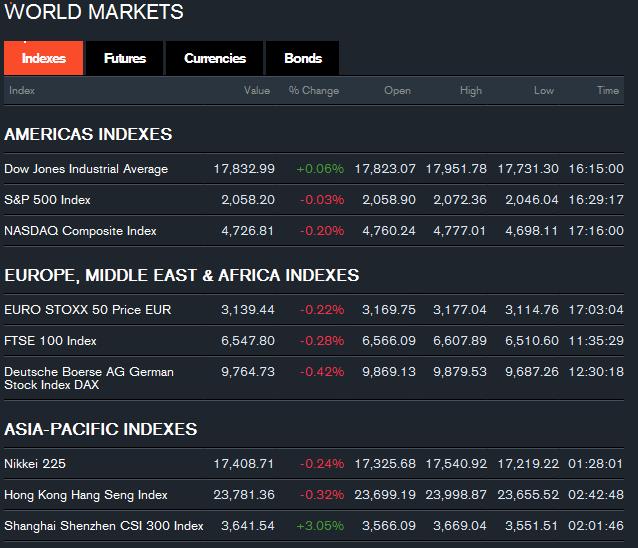Select Nikkei 225 value 17,408.71
638x548 pixels.
[244, 464]
